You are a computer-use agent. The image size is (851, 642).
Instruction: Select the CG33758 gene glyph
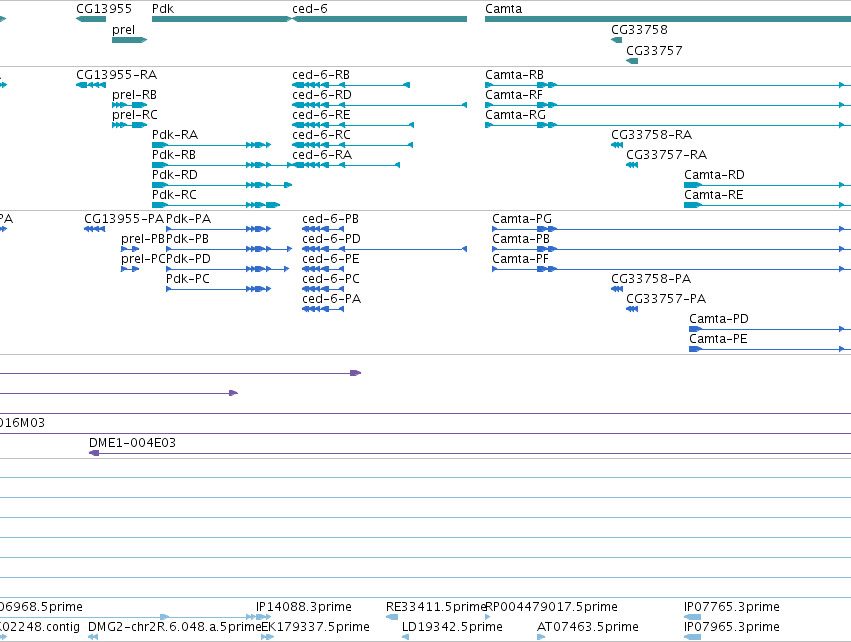617,40
